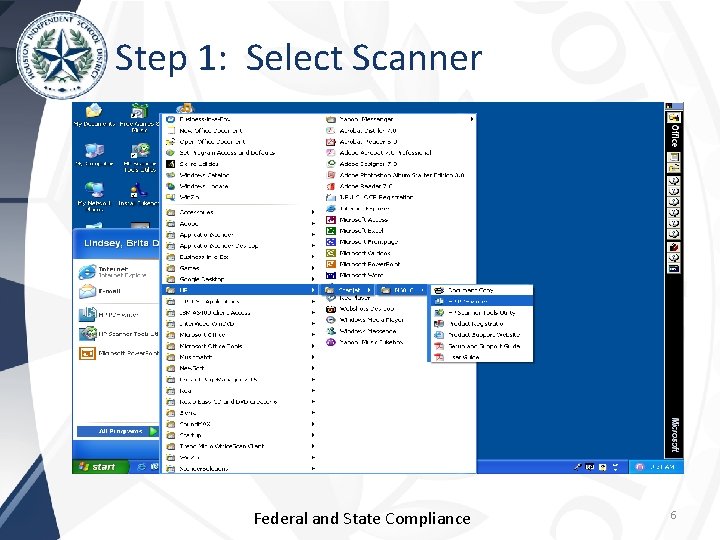This screenshot has height=540, width=720.
Task: Launch Adobe Designer 7.0
Action: (362, 163)
